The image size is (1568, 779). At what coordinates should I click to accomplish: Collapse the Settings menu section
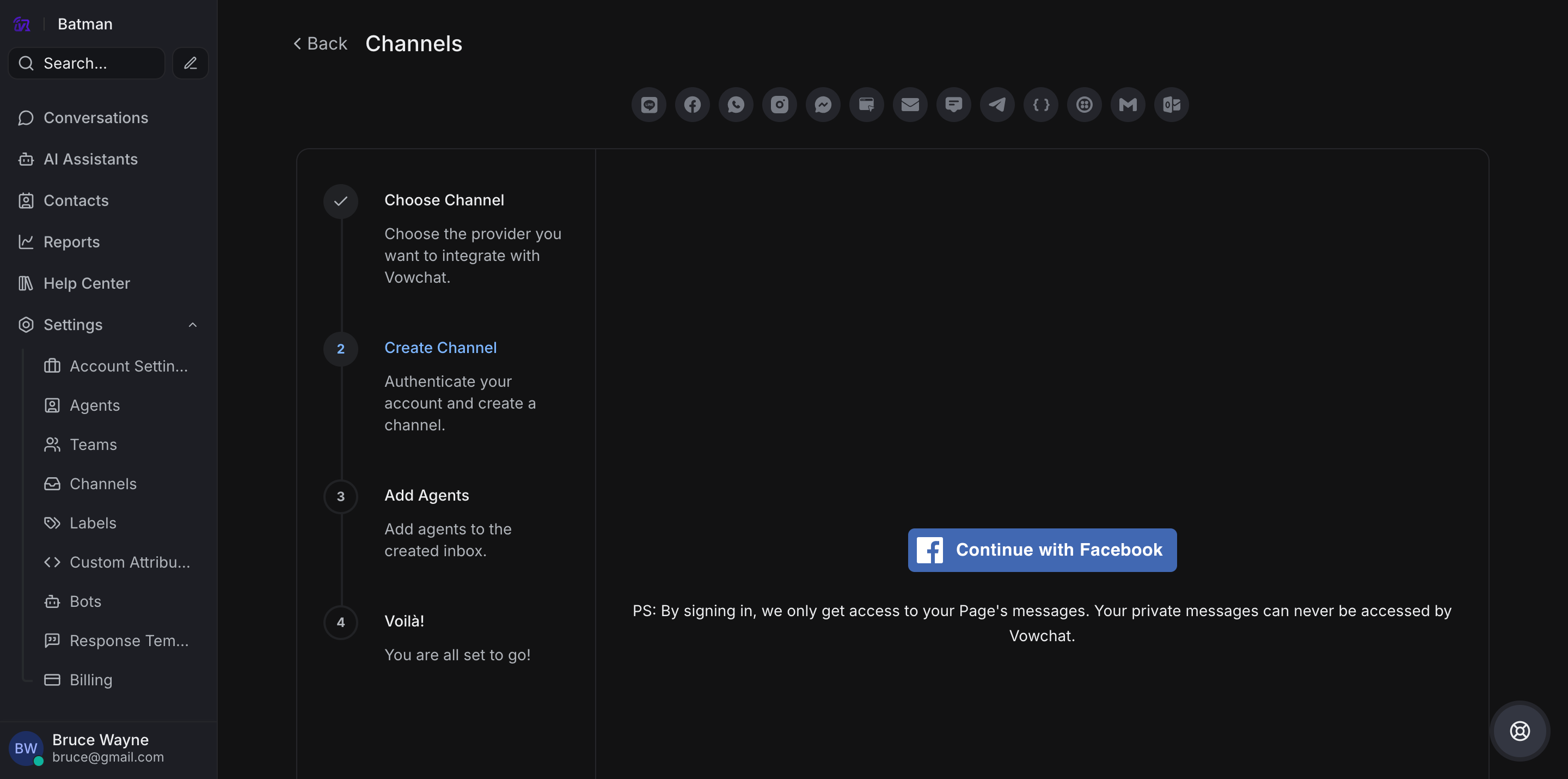pyautogui.click(x=192, y=325)
